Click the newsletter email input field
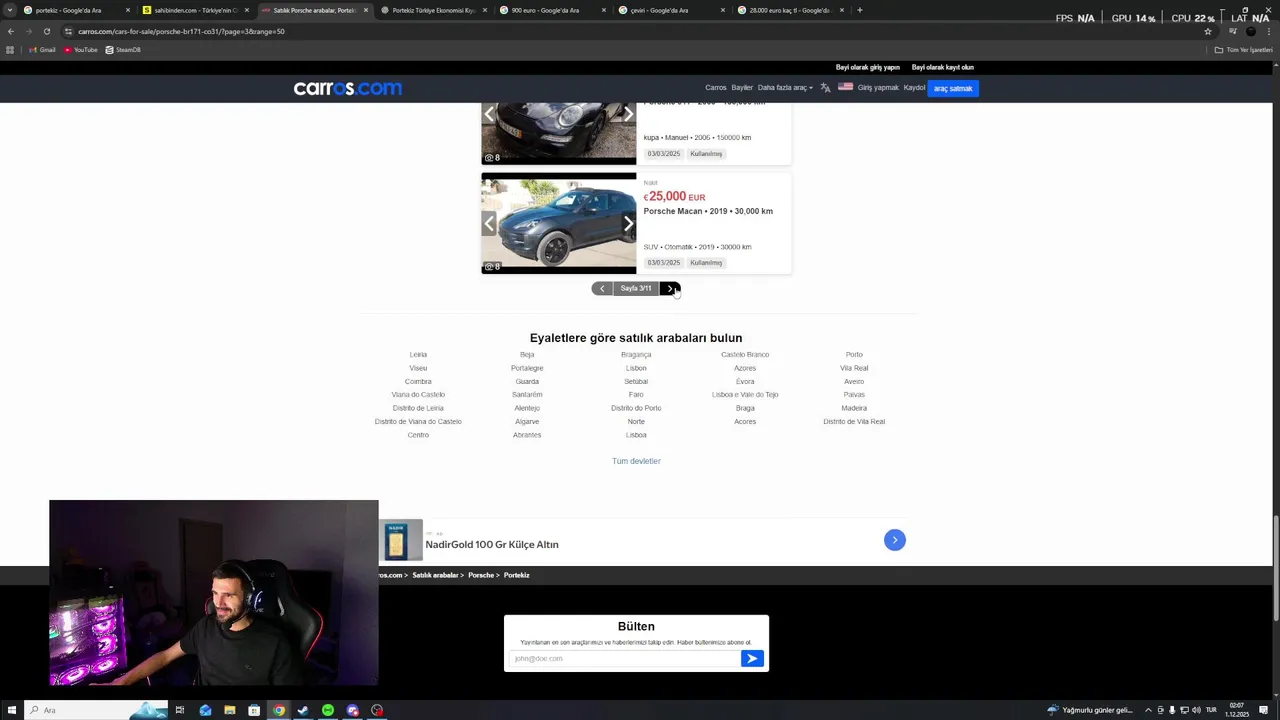This screenshot has width=1280, height=720. 625,658
